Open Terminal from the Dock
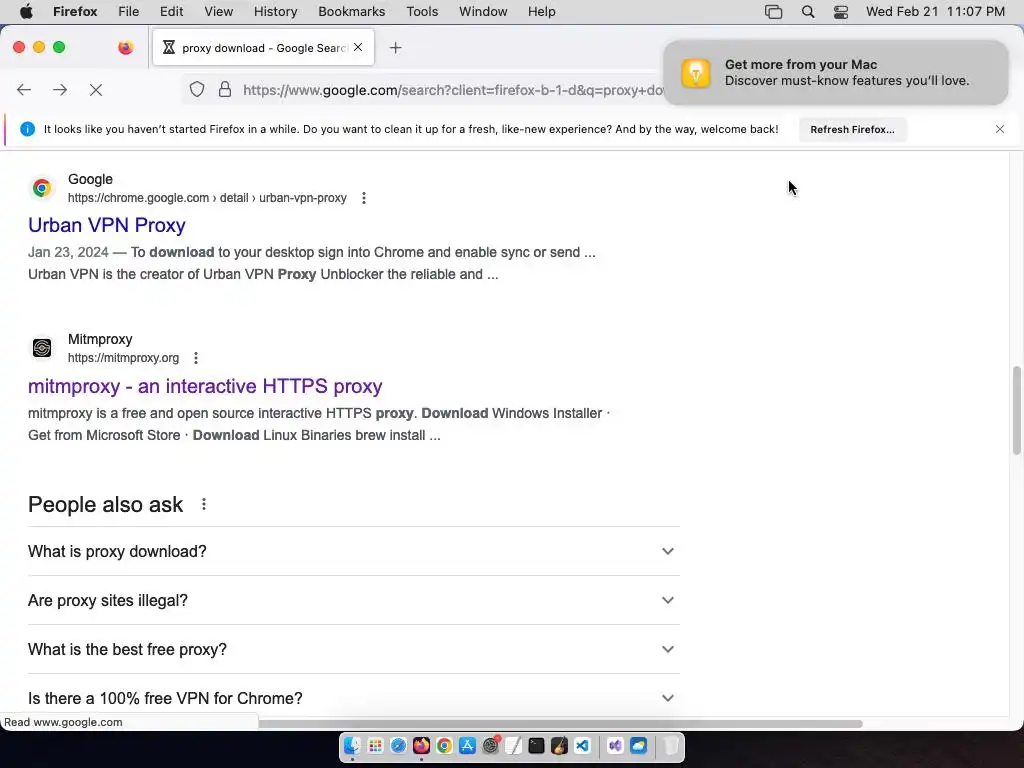1024x768 pixels. tap(536, 745)
